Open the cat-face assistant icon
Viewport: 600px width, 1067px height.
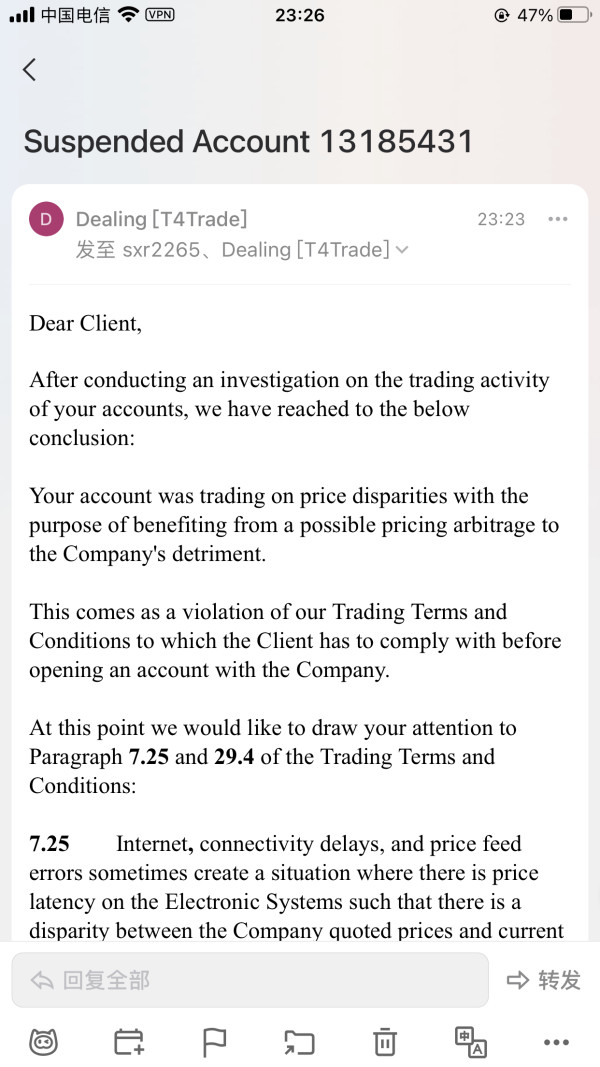tap(43, 1042)
